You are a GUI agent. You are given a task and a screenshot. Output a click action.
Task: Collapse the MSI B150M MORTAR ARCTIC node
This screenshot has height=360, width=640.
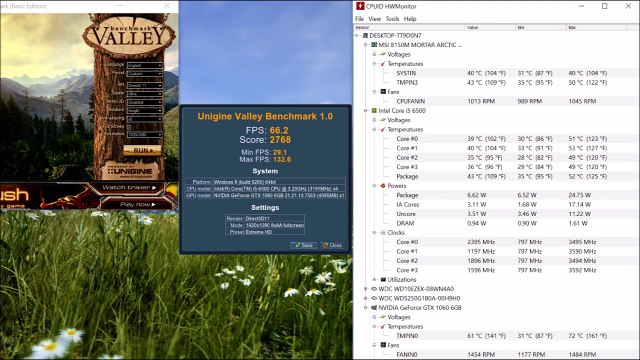(x=366, y=45)
